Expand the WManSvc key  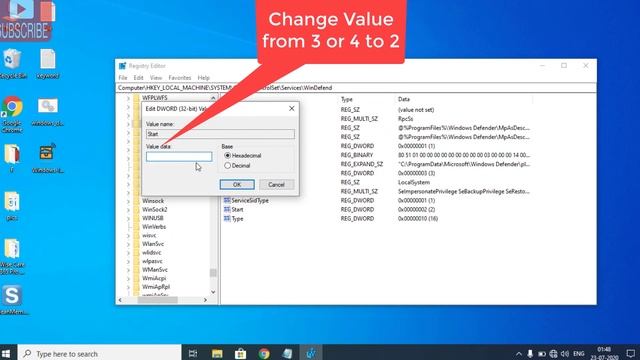(128, 269)
